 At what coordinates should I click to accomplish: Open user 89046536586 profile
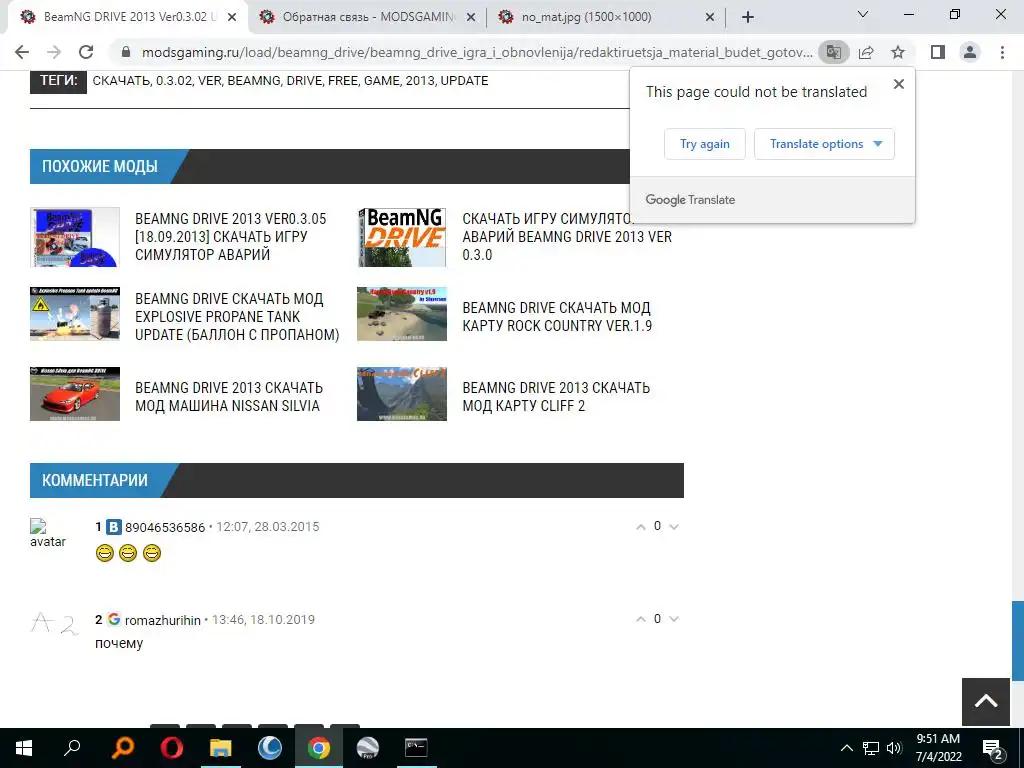point(165,528)
